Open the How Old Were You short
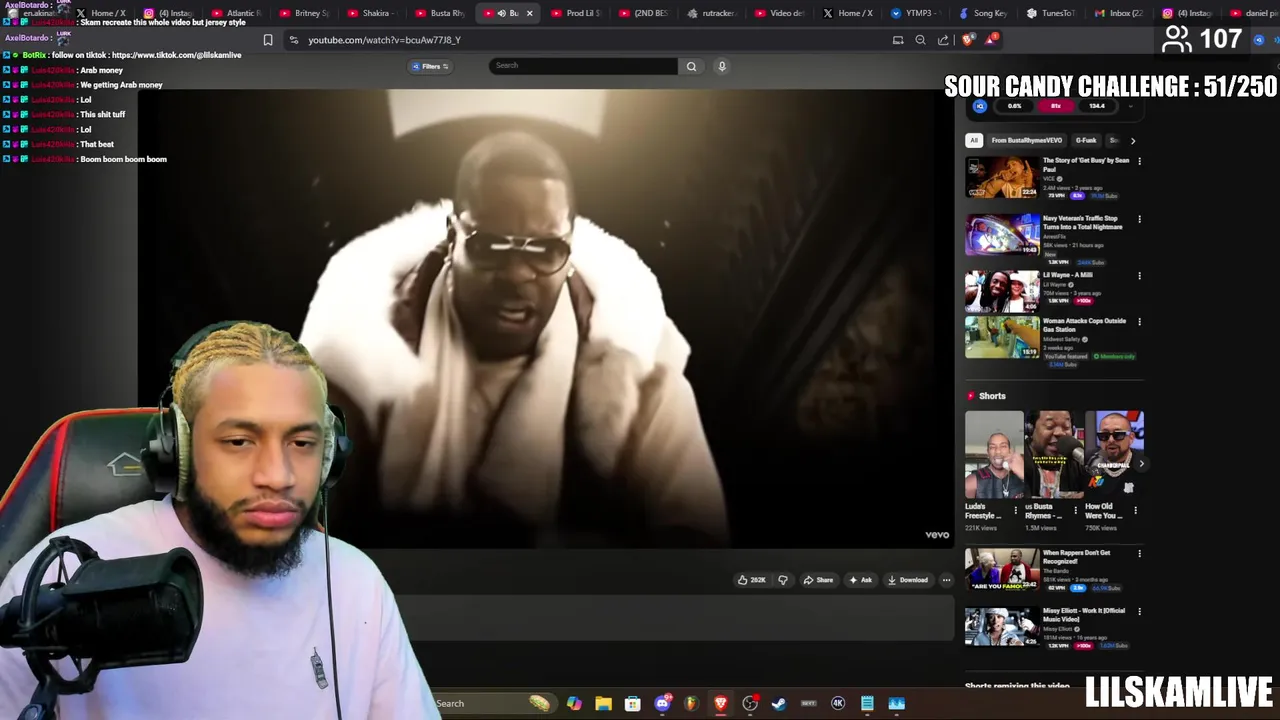This screenshot has height=720, width=1280. click(1114, 454)
